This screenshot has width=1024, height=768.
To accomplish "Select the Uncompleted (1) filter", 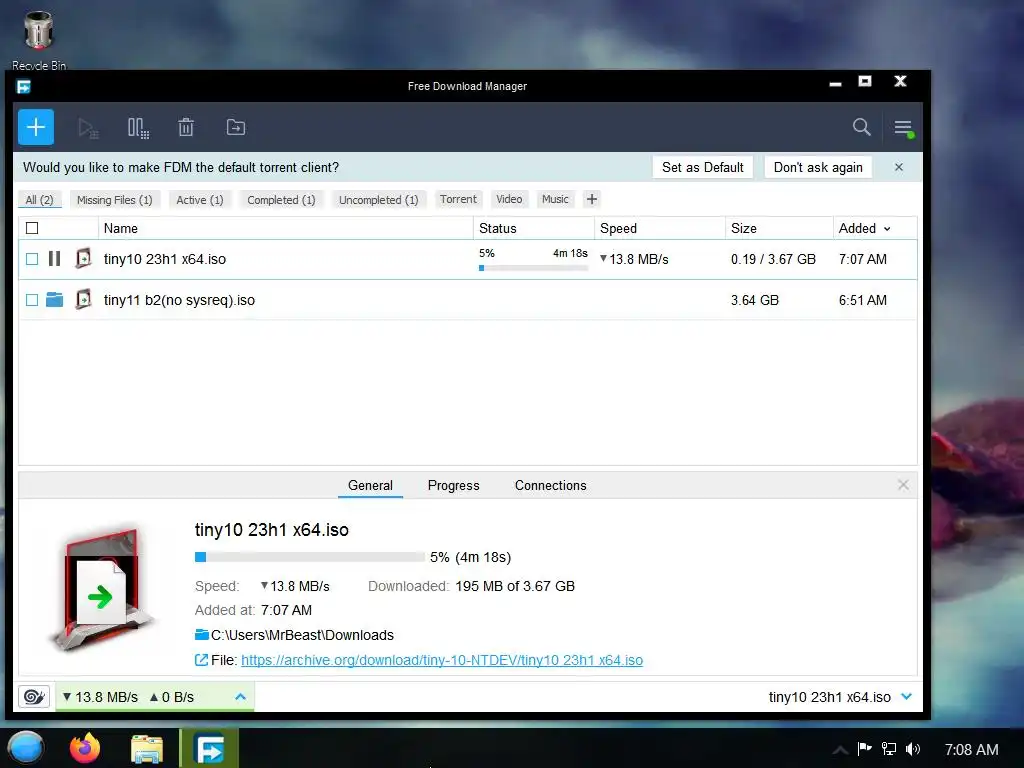I will click(x=378, y=200).
